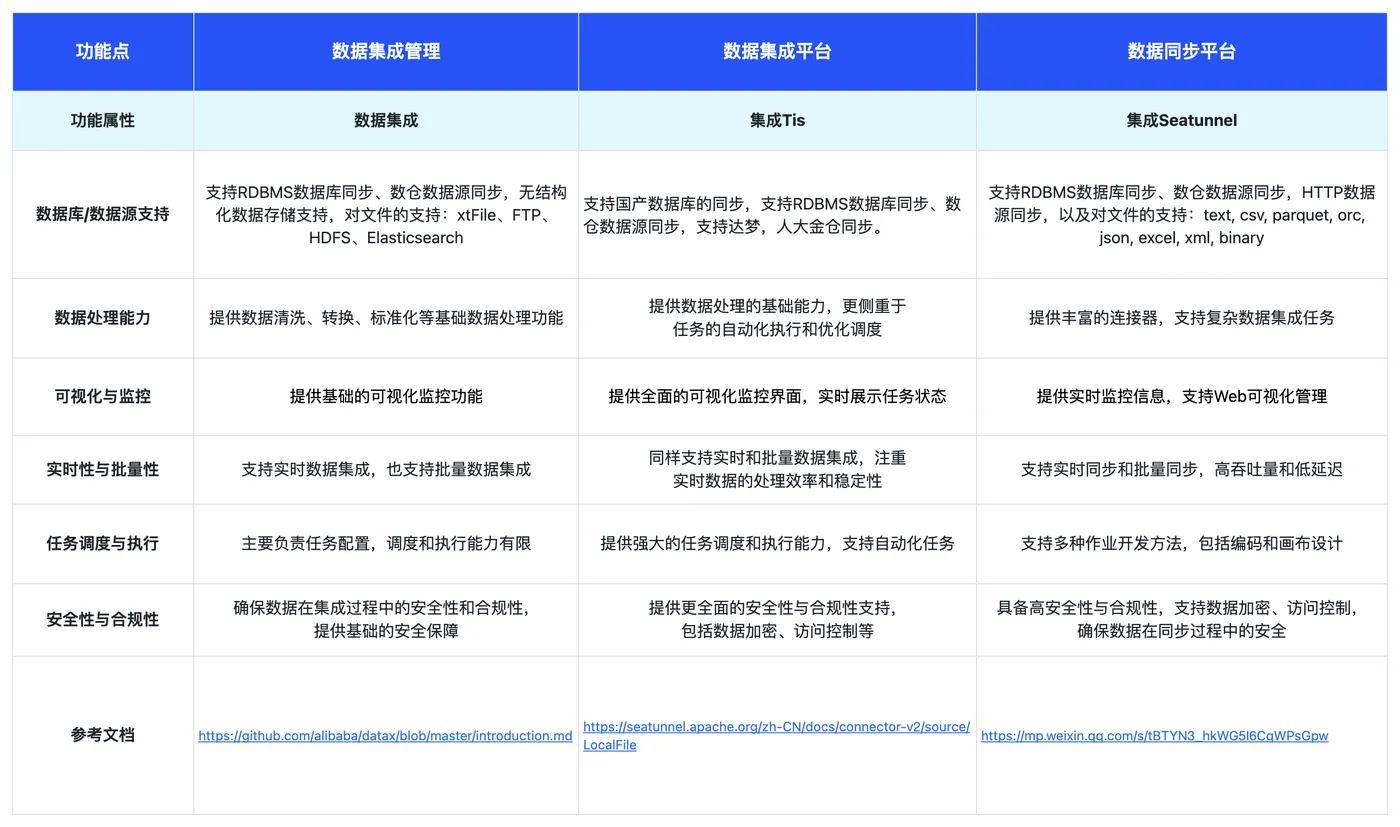This screenshot has width=1400, height=827.
Task: Click the 调度和执行能力有限 cell
Action: (386, 544)
